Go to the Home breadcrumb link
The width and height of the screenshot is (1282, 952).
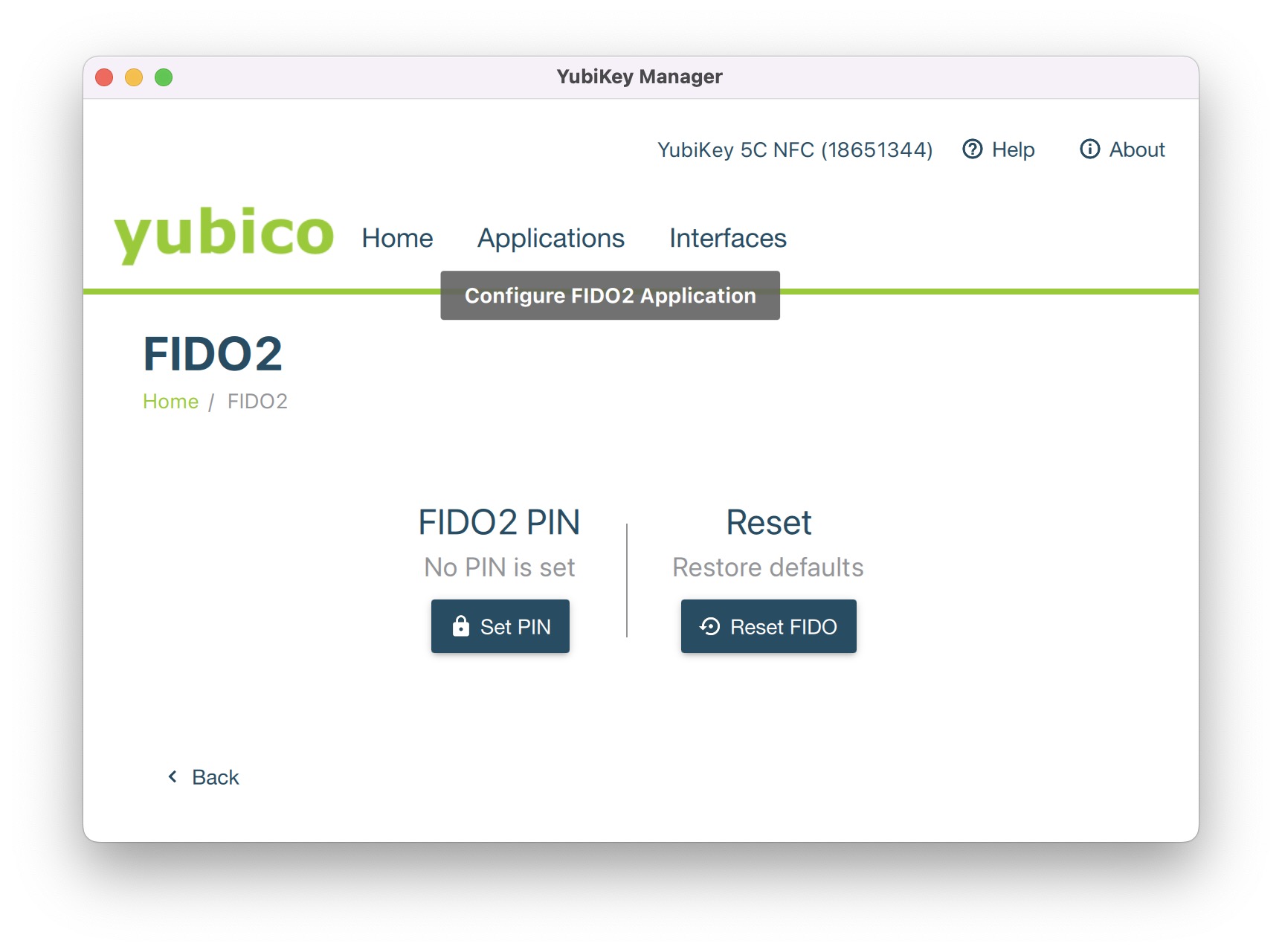point(170,402)
